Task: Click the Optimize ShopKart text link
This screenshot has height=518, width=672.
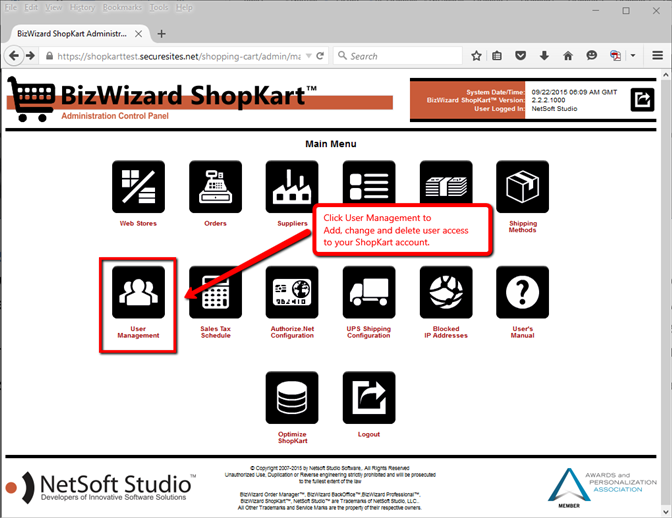Action: [292, 437]
